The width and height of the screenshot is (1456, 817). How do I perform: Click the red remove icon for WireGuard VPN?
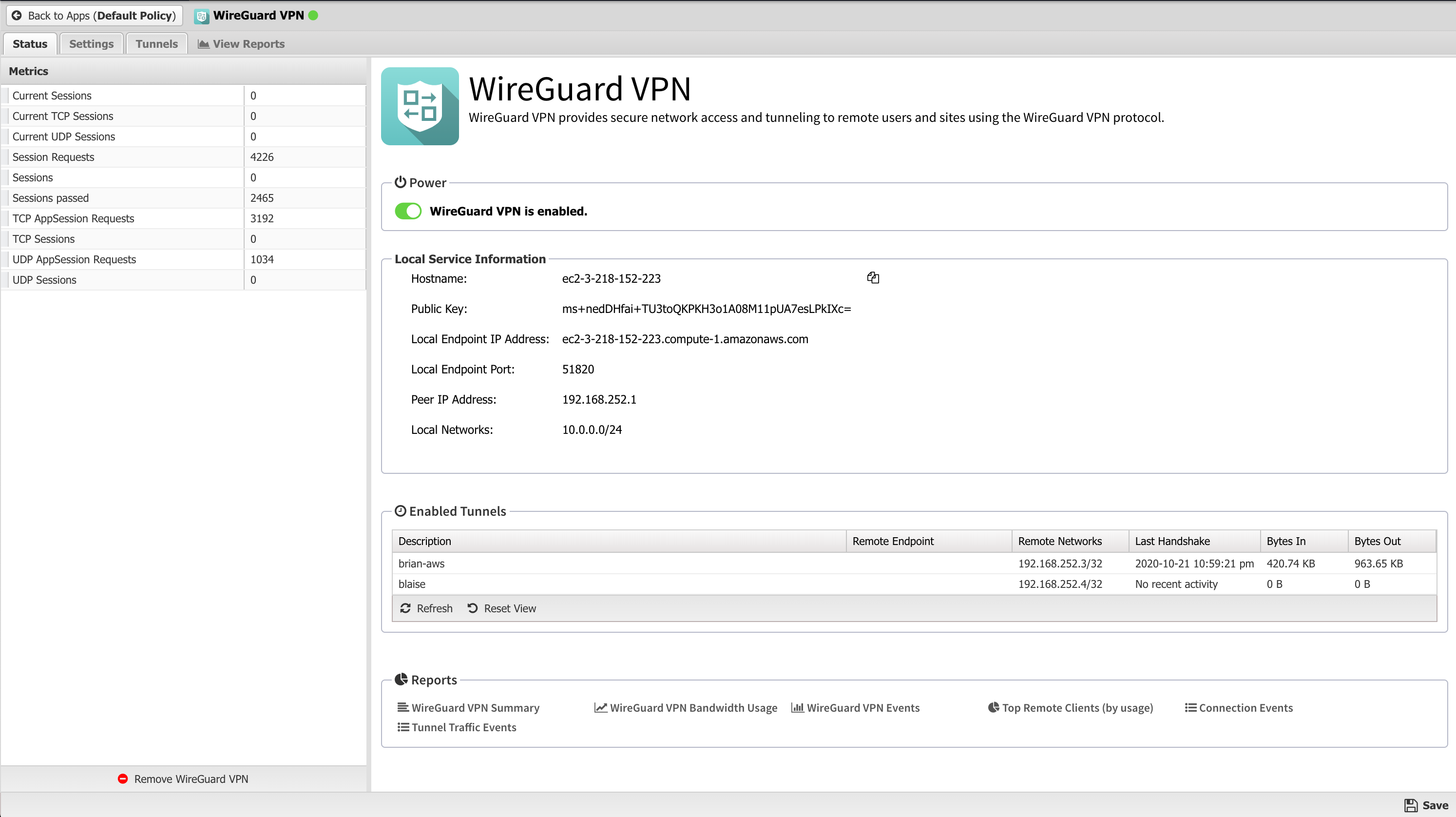(123, 778)
